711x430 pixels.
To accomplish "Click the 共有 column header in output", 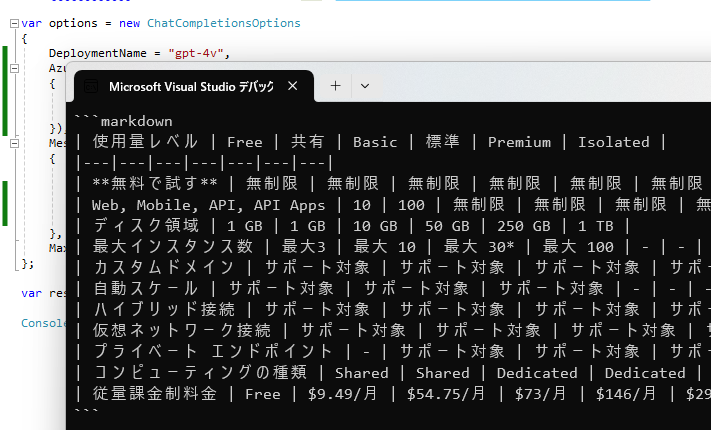I will click(x=307, y=142).
